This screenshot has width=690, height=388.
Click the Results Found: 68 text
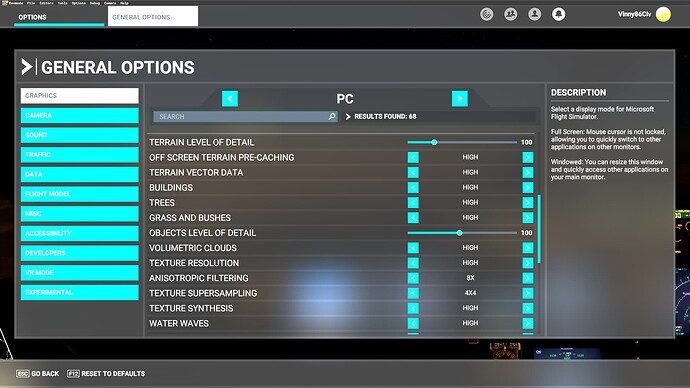385,117
